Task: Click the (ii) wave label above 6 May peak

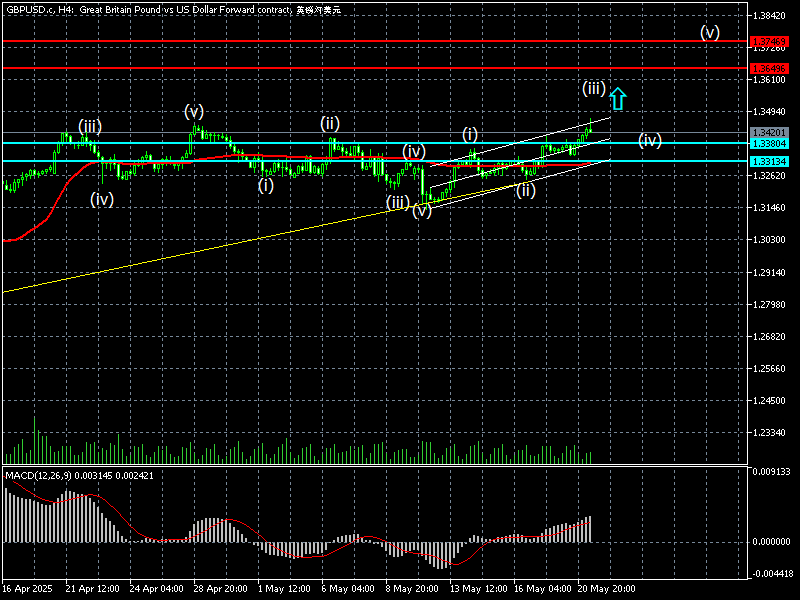Action: pyautogui.click(x=330, y=124)
